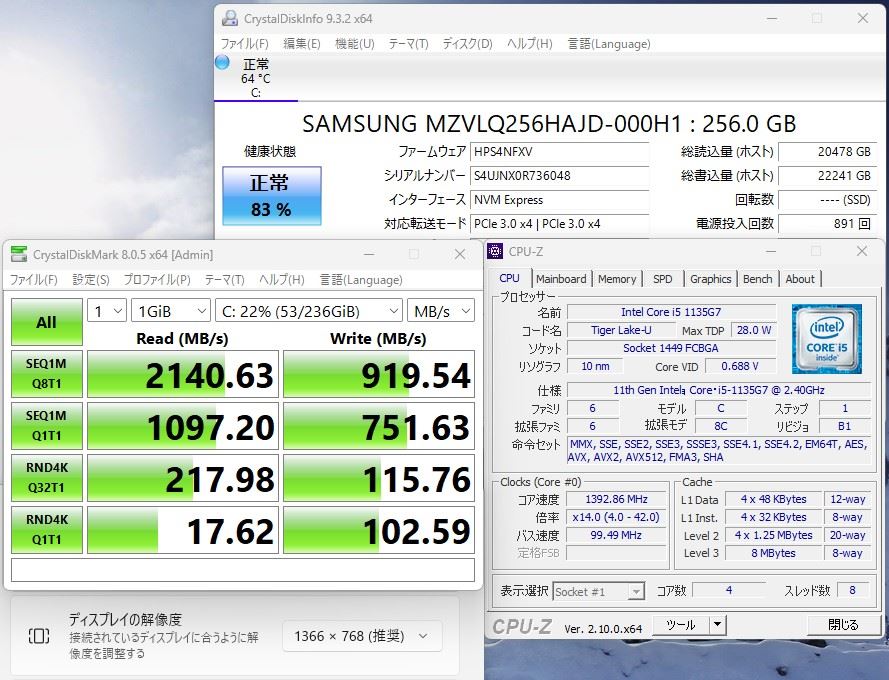Image resolution: width=889 pixels, height=680 pixels.
Task: Click the ツール button in CPU-Z
Action: pos(680,625)
